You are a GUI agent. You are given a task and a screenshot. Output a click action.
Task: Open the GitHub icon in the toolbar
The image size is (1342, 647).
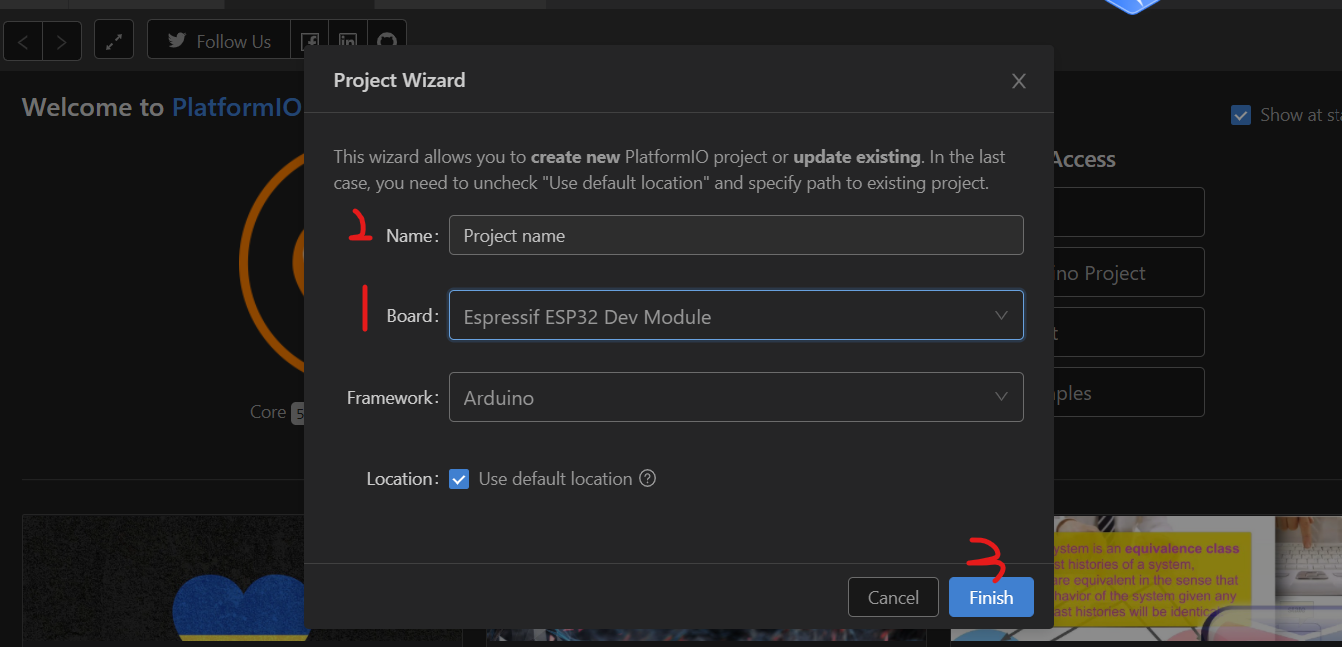point(386,40)
